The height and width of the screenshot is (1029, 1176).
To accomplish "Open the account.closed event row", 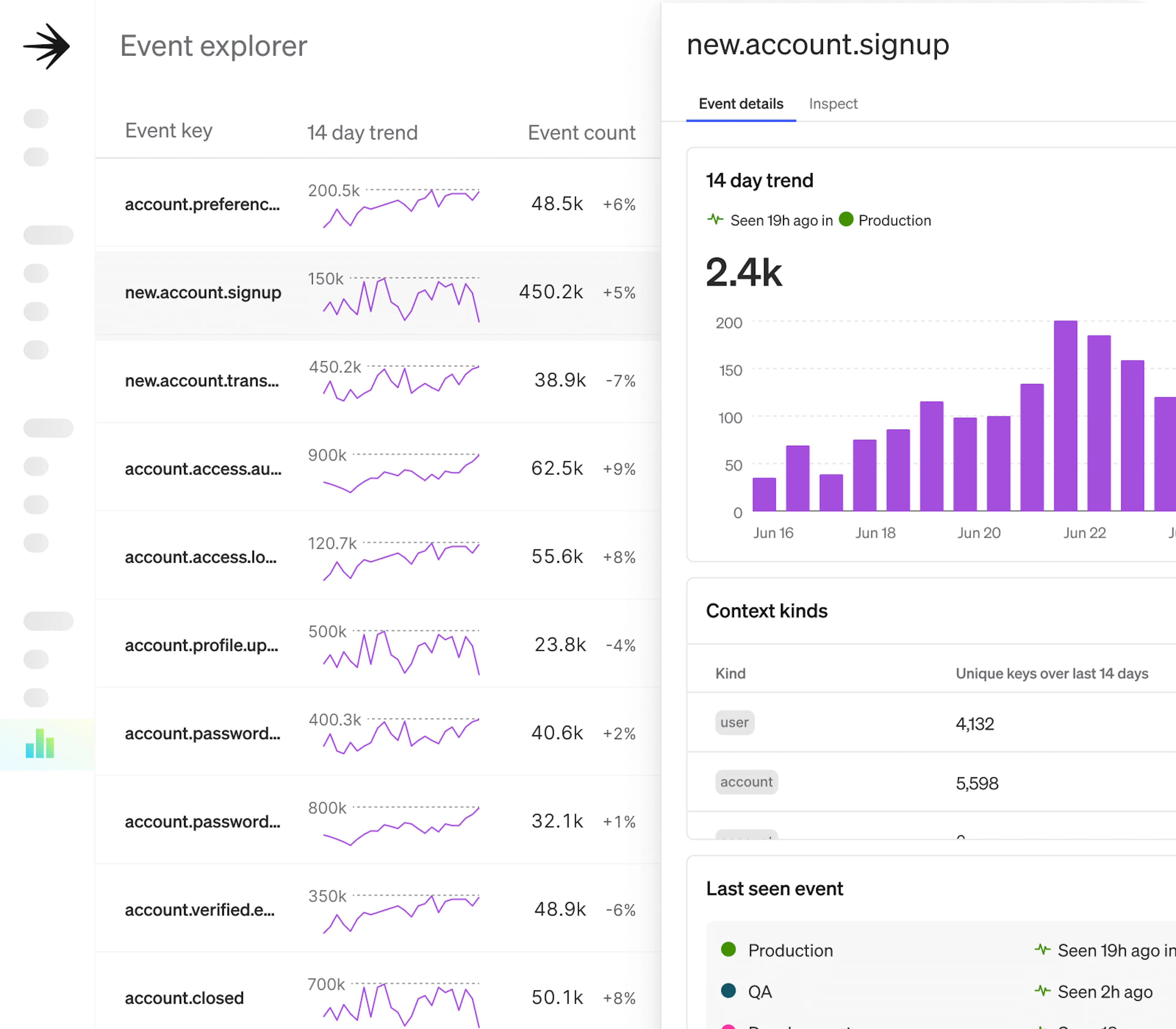I will click(x=184, y=998).
